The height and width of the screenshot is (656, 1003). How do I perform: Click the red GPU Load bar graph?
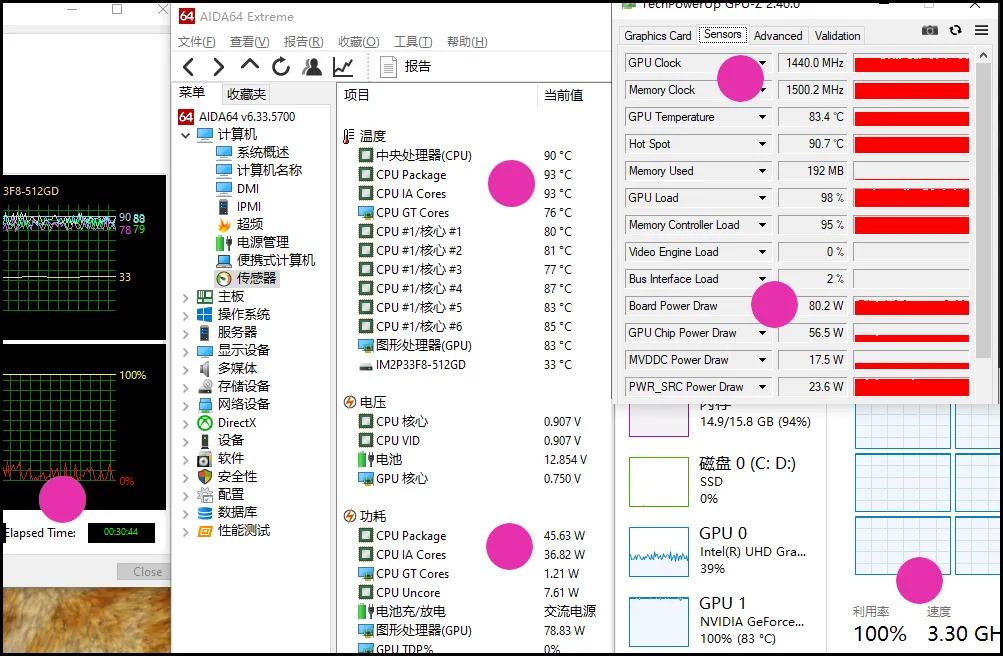tap(911, 198)
